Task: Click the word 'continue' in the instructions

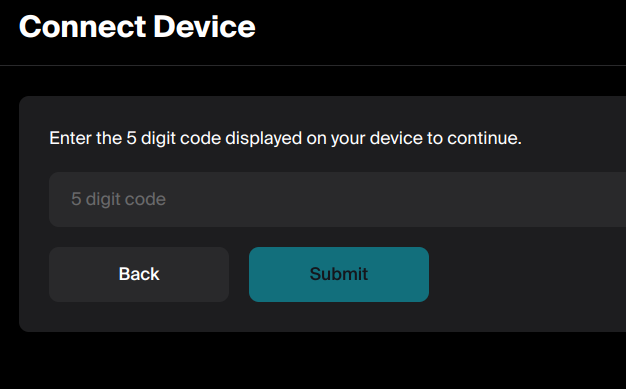Action: [482, 138]
